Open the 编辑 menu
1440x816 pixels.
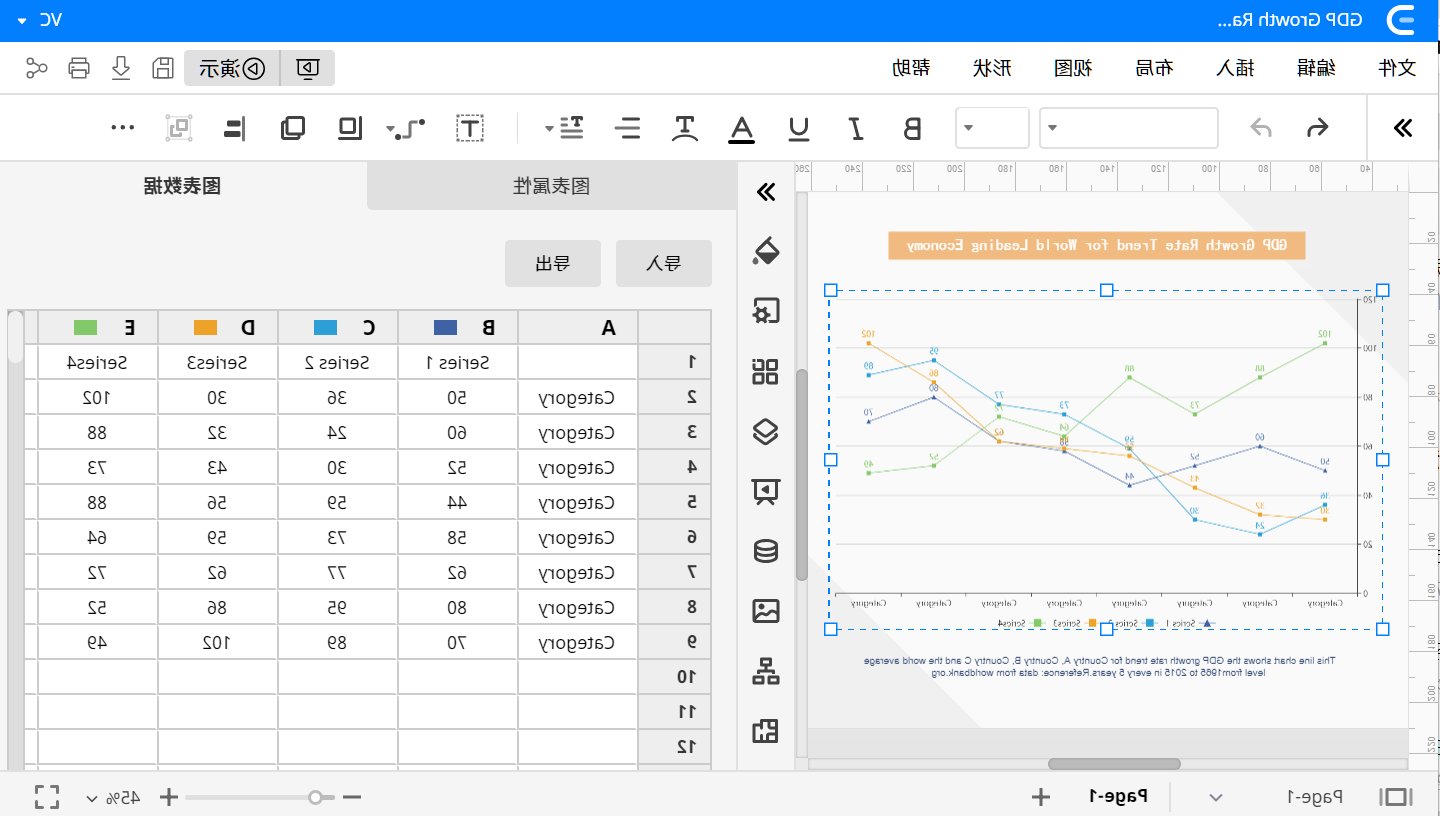[1316, 68]
